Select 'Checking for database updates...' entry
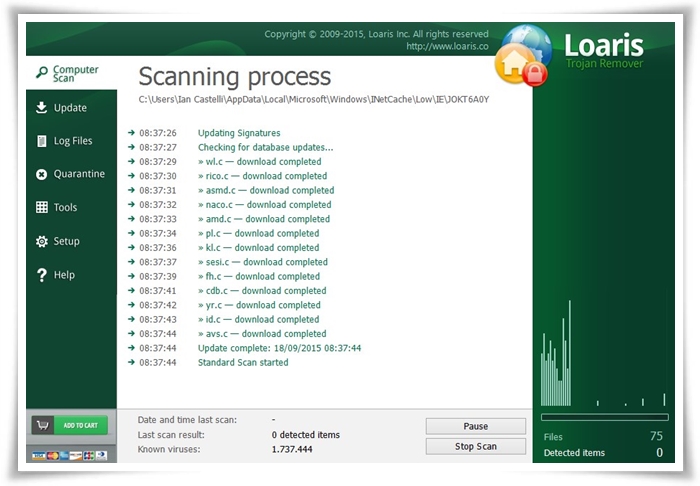This screenshot has width=700, height=486. pyautogui.click(x=266, y=147)
